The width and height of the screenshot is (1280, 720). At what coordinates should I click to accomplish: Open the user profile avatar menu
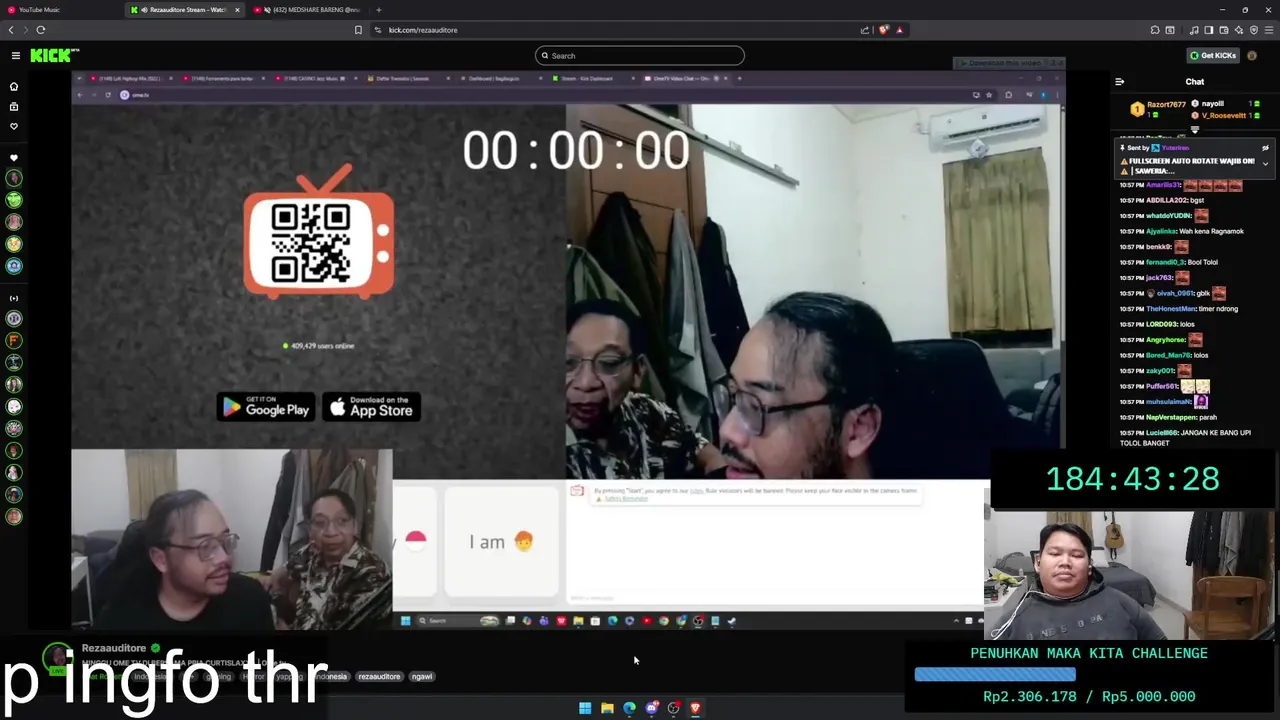click(1252, 56)
